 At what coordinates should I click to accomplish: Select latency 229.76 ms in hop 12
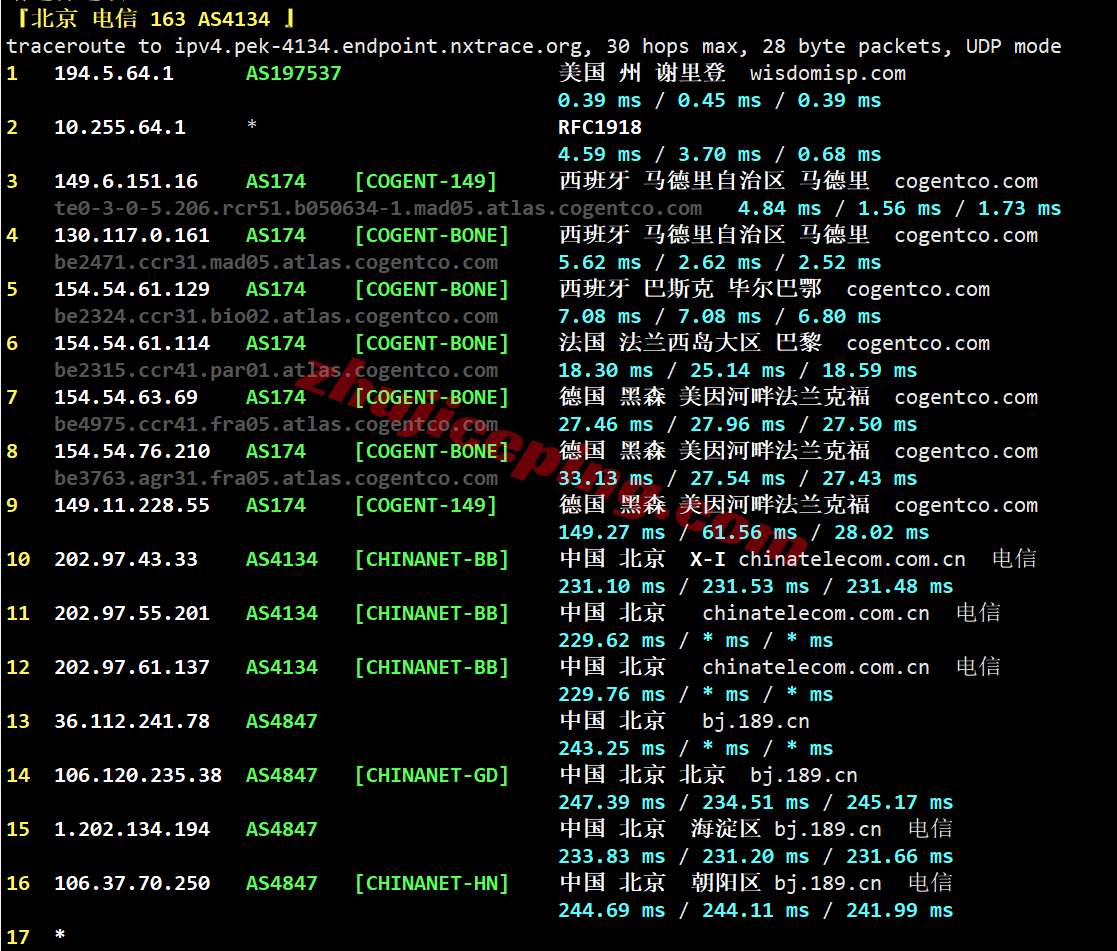[x=611, y=695]
